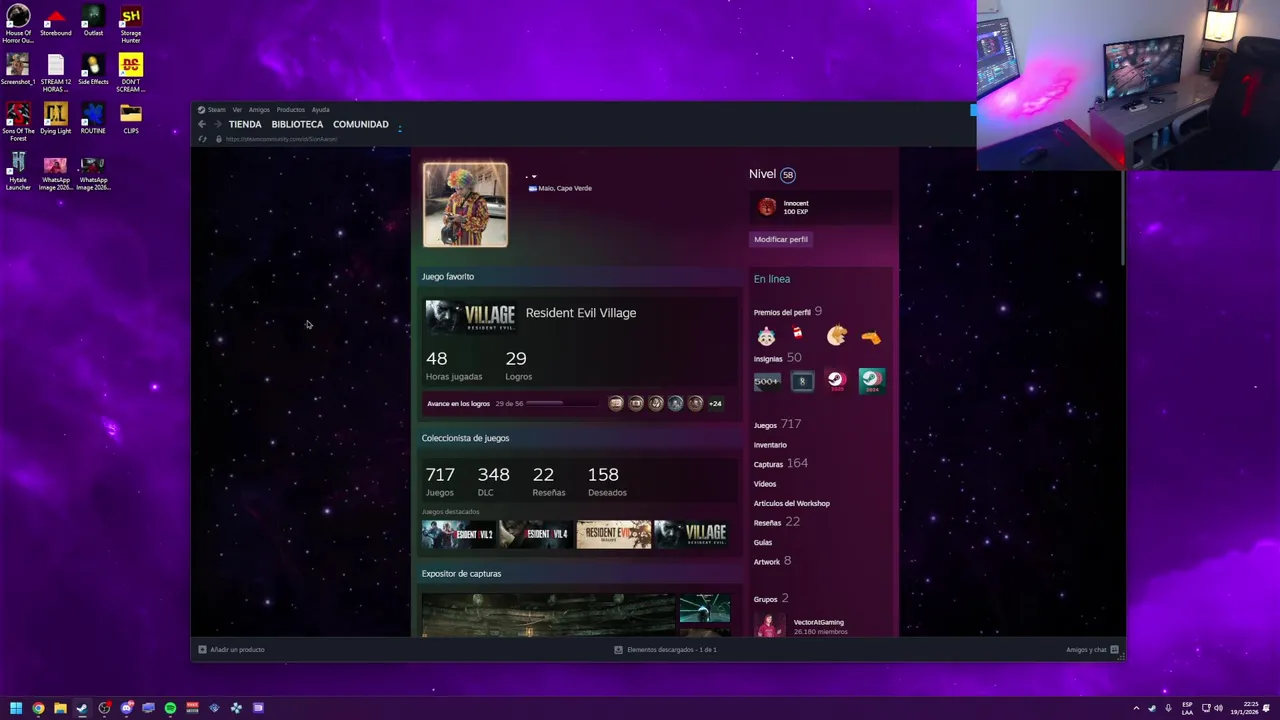Click Añadir un producto at bottom left
This screenshot has width=1280, height=720.
(x=232, y=650)
